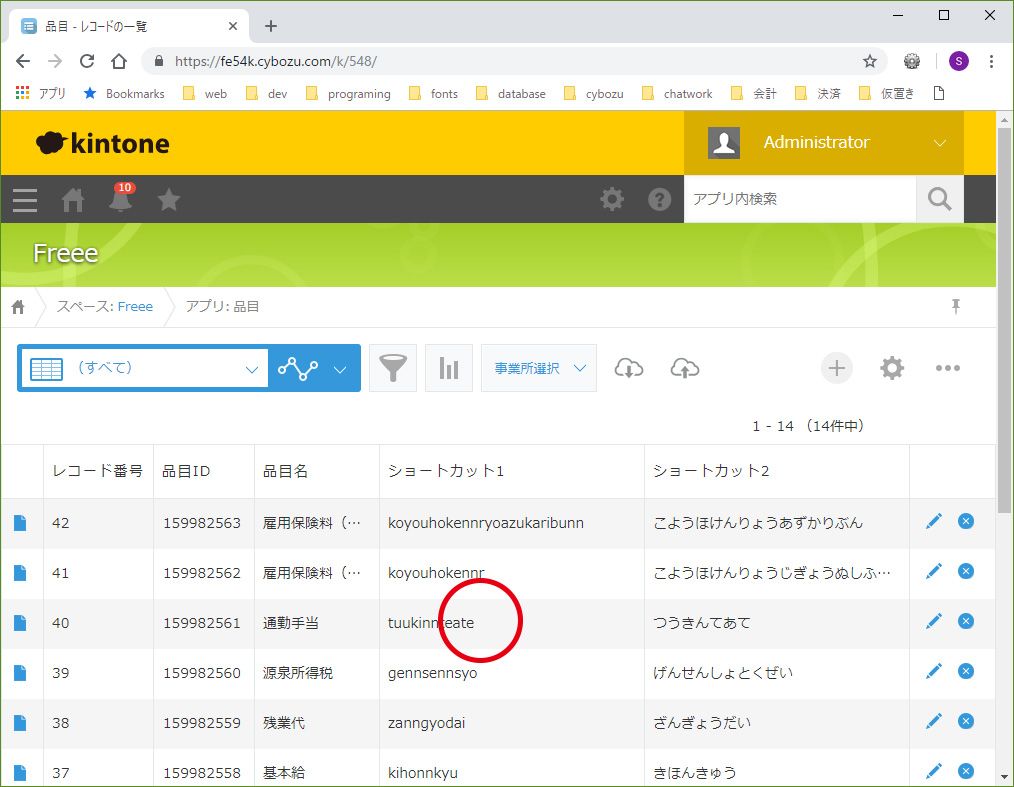Open the database bookmarks folder

pyautogui.click(x=510, y=94)
